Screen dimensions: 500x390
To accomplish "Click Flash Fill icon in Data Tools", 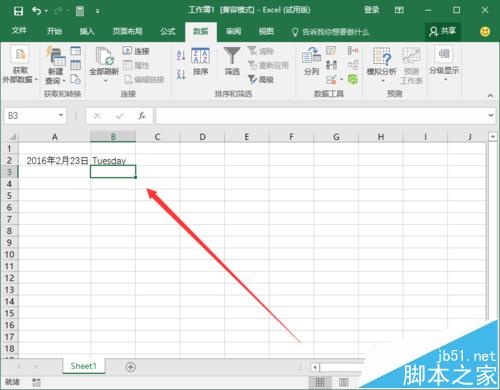I will click(x=331, y=51).
